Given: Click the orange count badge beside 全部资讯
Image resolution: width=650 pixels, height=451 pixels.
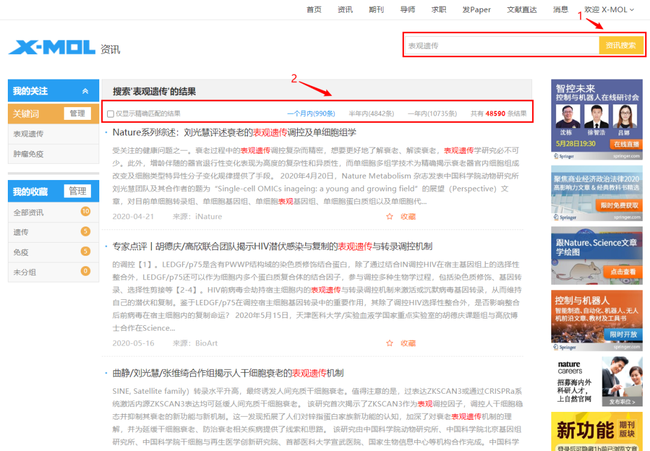Looking at the screenshot, I should [85, 212].
